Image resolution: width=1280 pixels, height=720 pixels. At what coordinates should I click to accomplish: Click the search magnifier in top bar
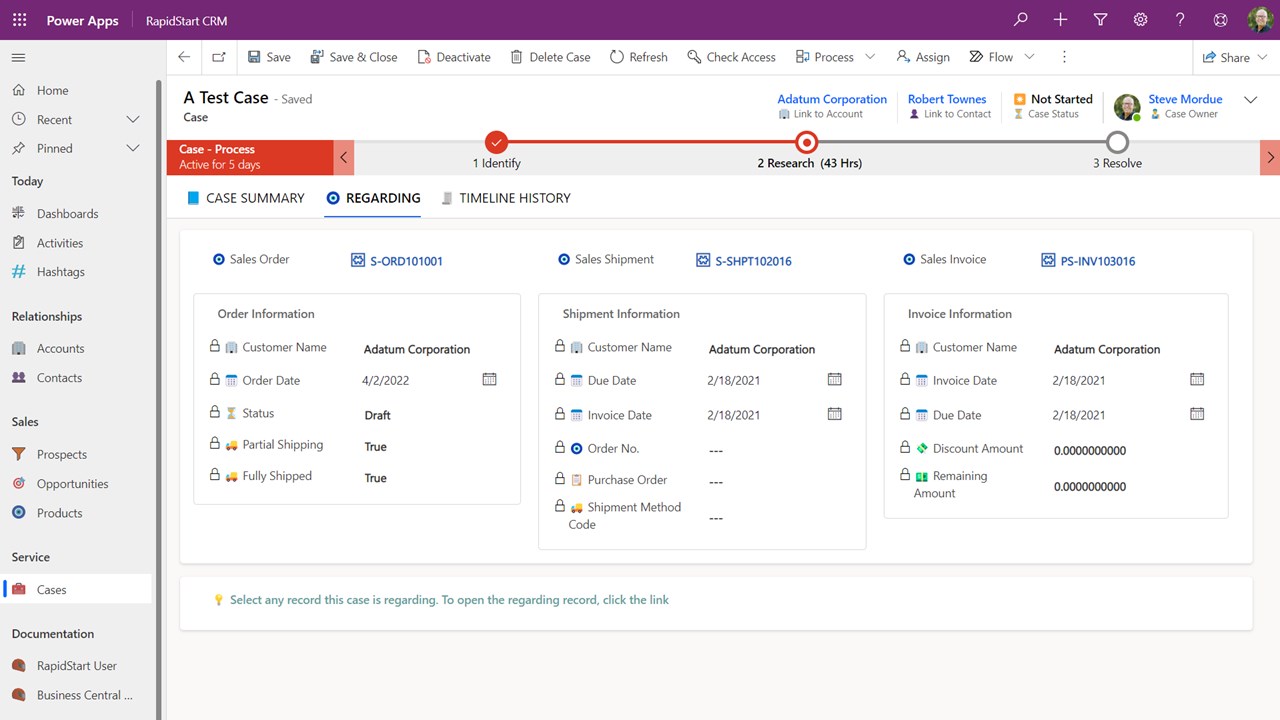(x=1020, y=20)
